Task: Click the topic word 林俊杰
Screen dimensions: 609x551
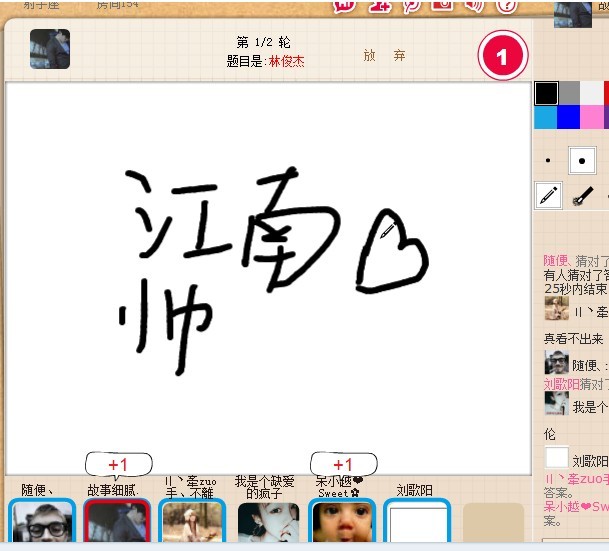Action: click(287, 61)
